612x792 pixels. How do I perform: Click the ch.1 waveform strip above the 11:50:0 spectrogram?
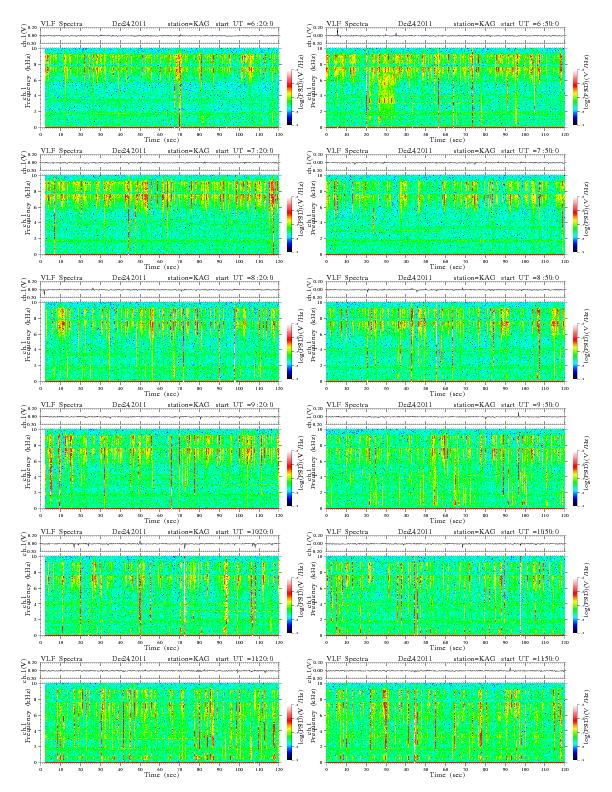point(445,671)
